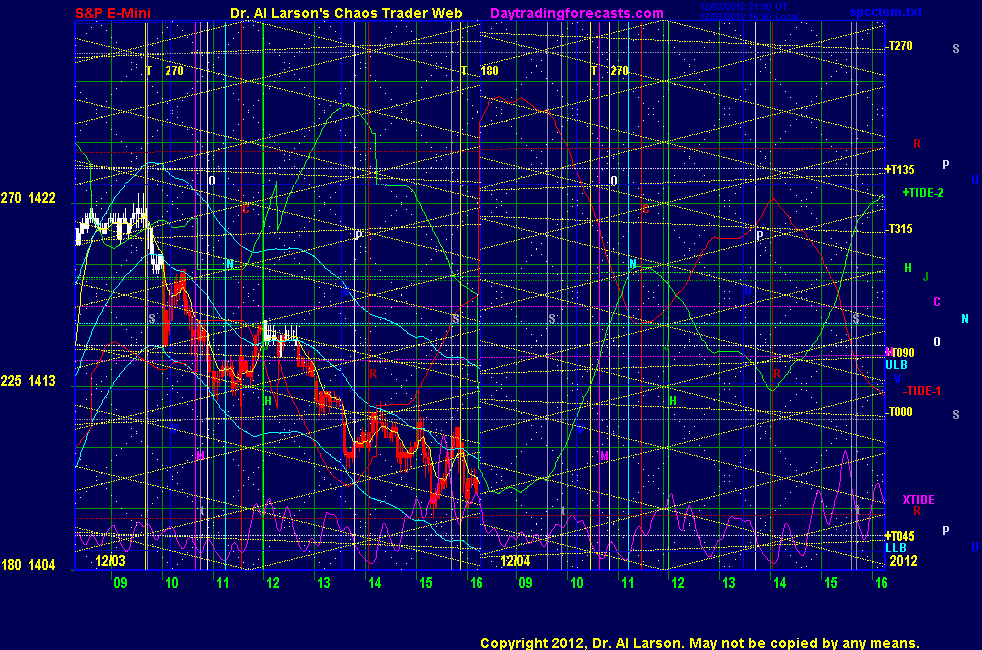Image resolution: width=982 pixels, height=650 pixels.
Task: Click the red -TIDE-1 legend label
Action: (x=922, y=391)
